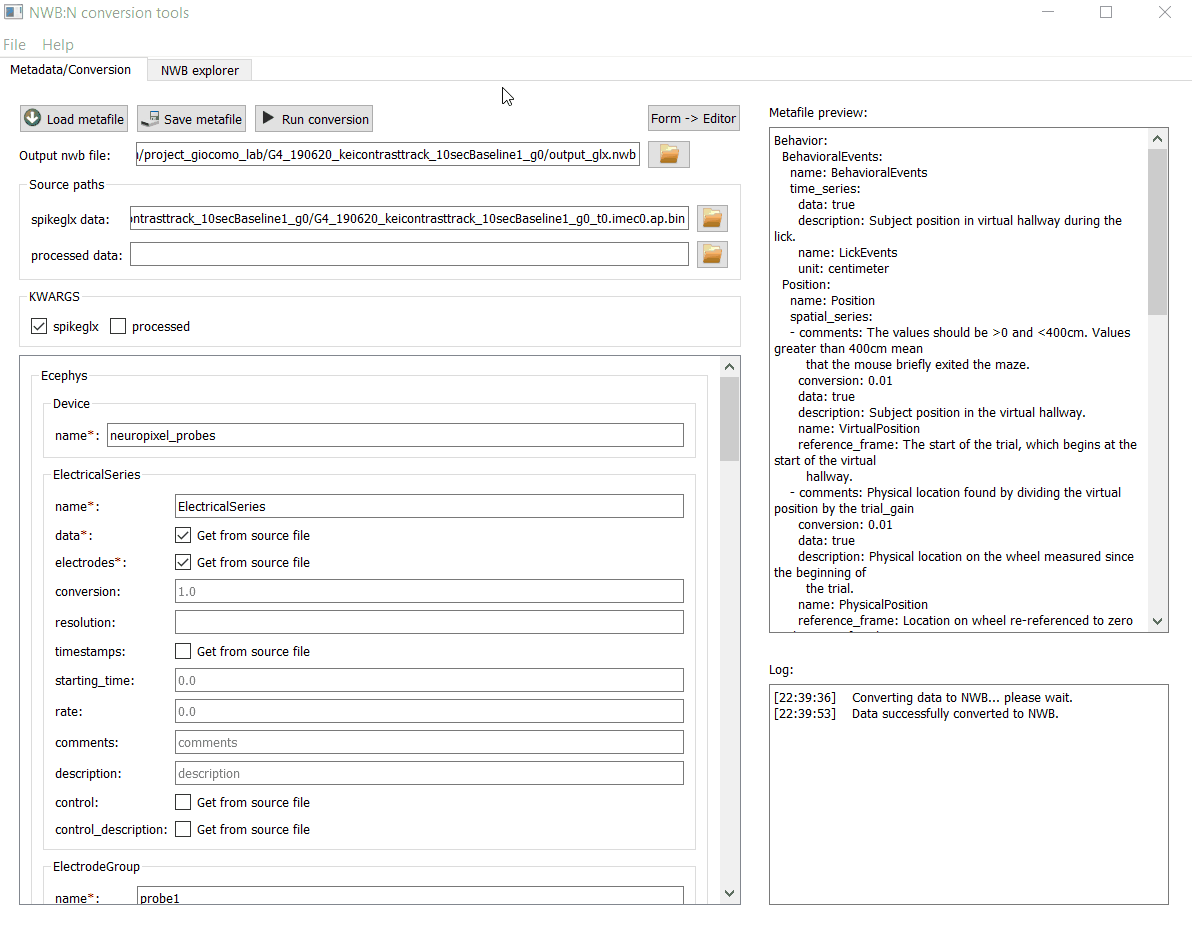Click the empty processed data field
Image resolution: width=1192 pixels, height=927 pixels.
[x=409, y=254]
